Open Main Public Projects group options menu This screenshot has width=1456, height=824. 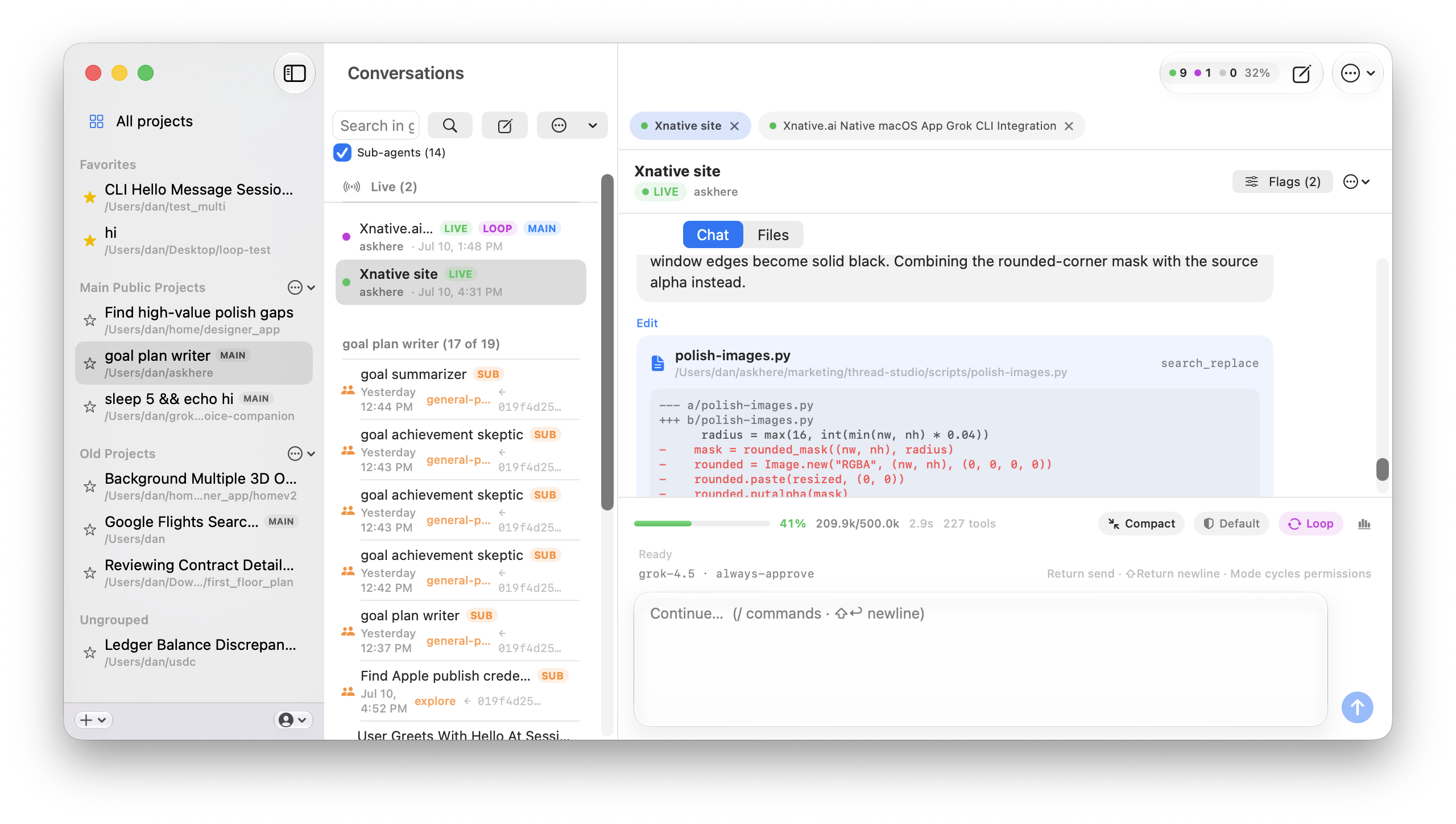coord(301,287)
